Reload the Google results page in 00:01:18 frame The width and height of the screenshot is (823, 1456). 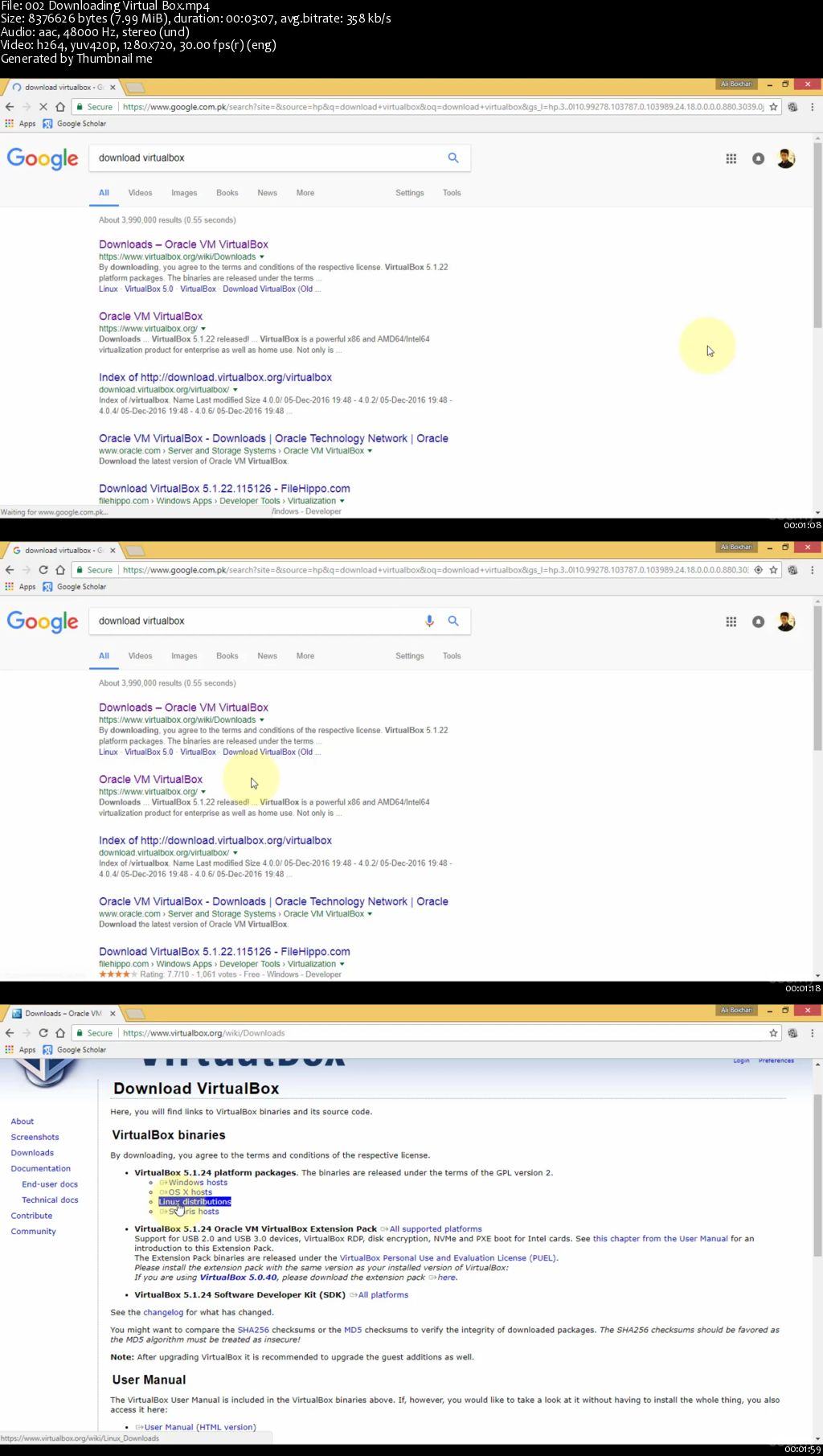(x=43, y=569)
